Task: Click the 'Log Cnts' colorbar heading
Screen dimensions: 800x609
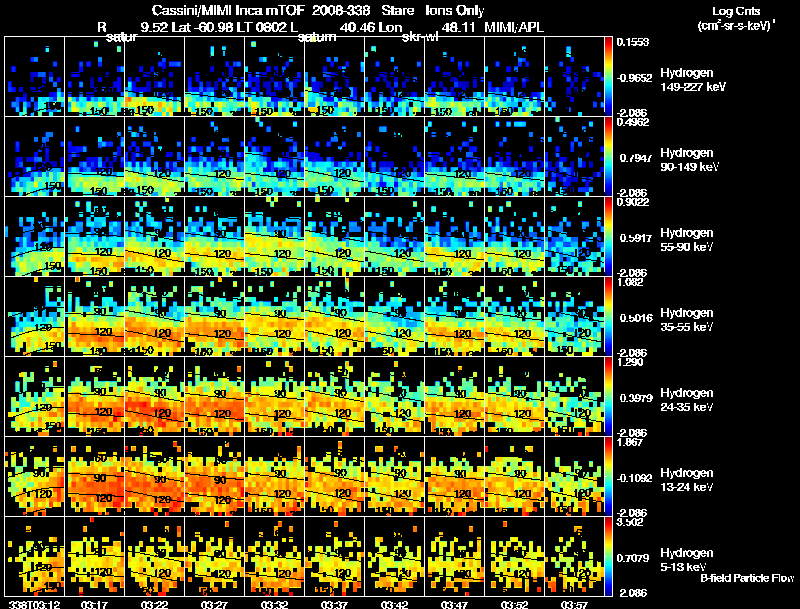Action: 736,11
